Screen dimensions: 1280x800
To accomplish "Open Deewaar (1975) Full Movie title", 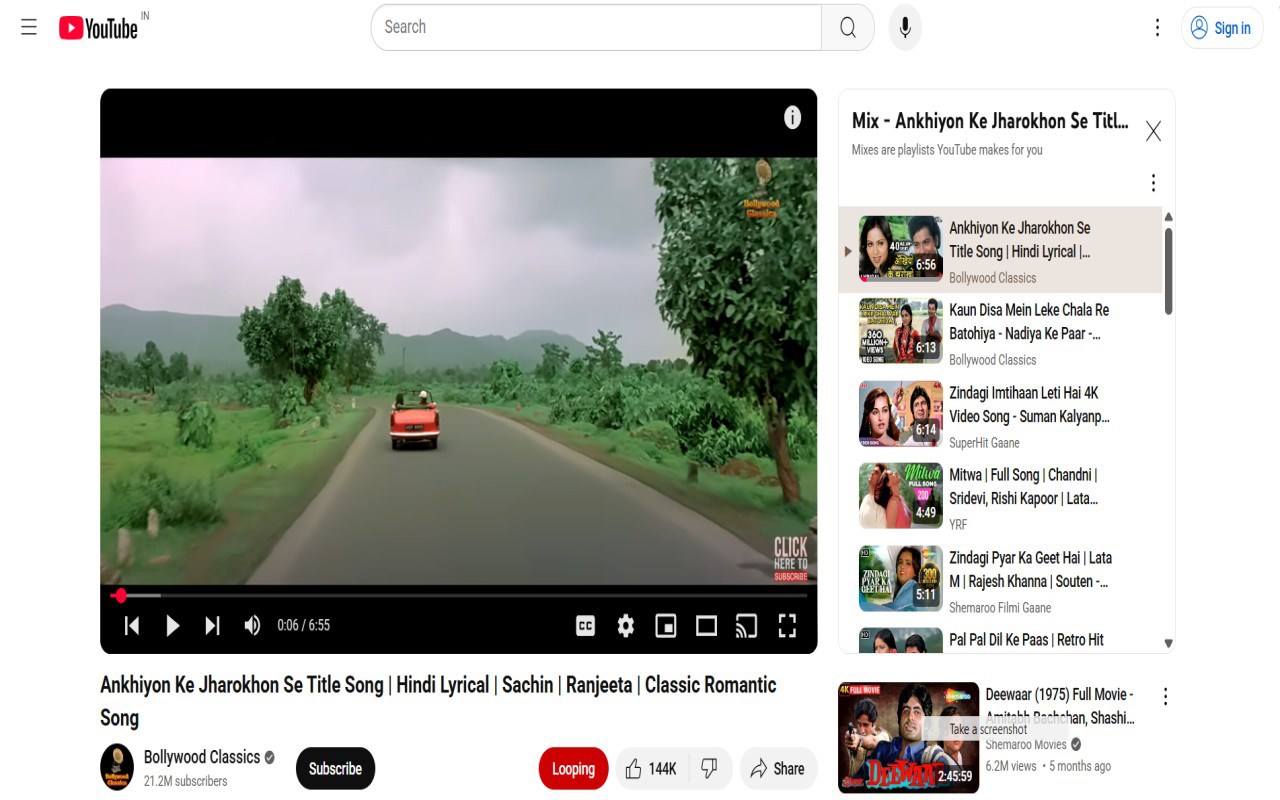I will pyautogui.click(x=1060, y=706).
